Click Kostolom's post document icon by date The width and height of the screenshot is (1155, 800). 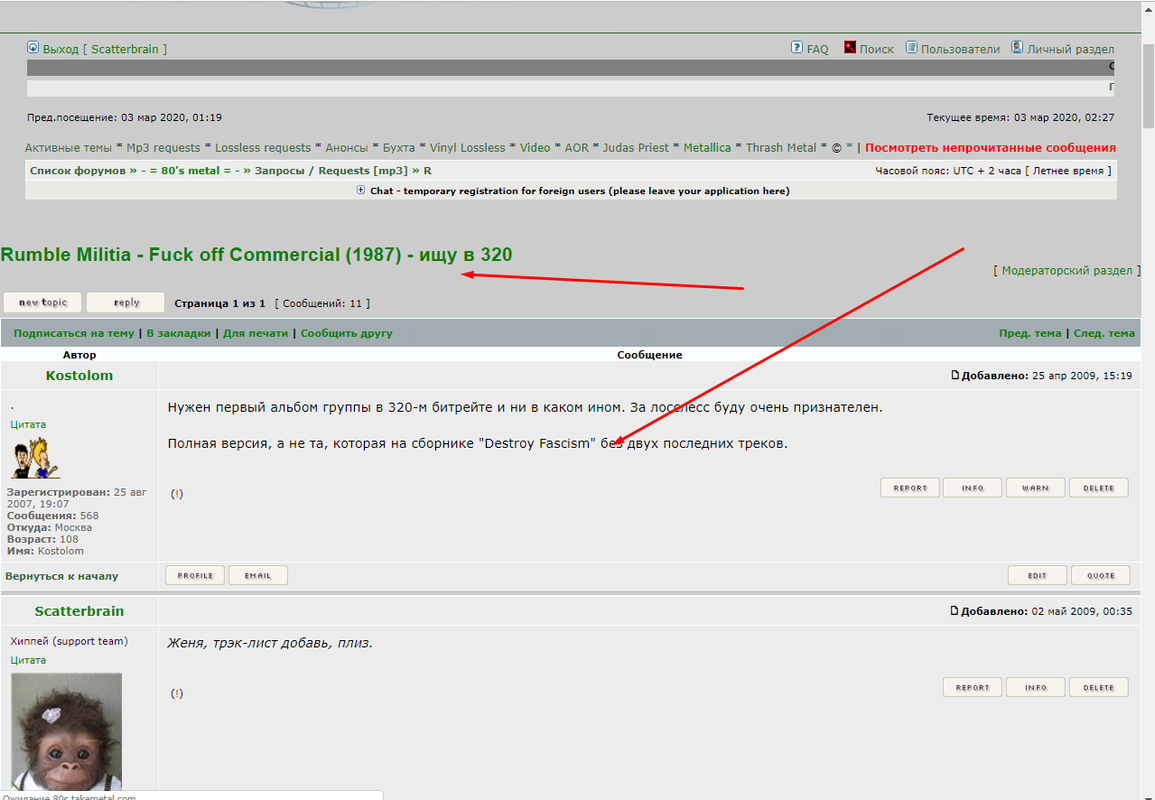[955, 375]
